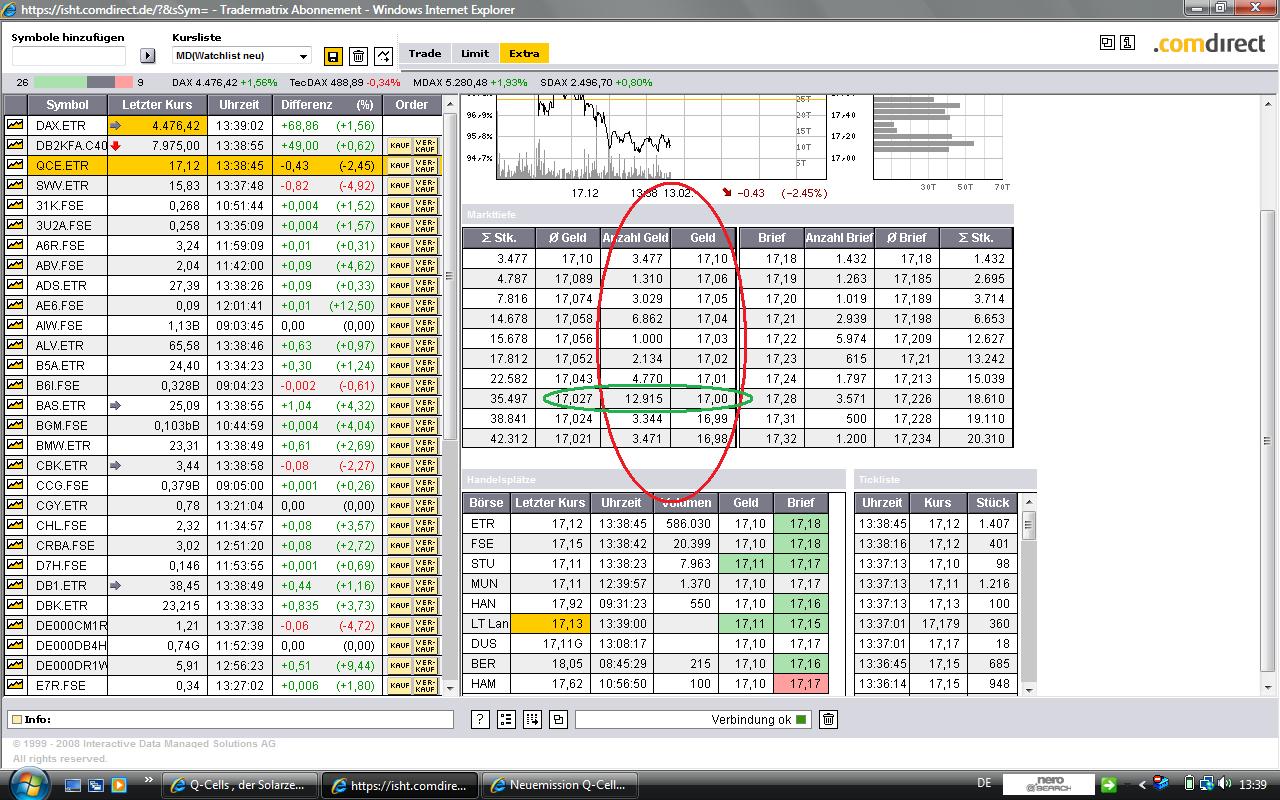The width and height of the screenshot is (1280, 800).
Task: Click the Tickliste entry at 13:38:16
Action: (x=935, y=543)
